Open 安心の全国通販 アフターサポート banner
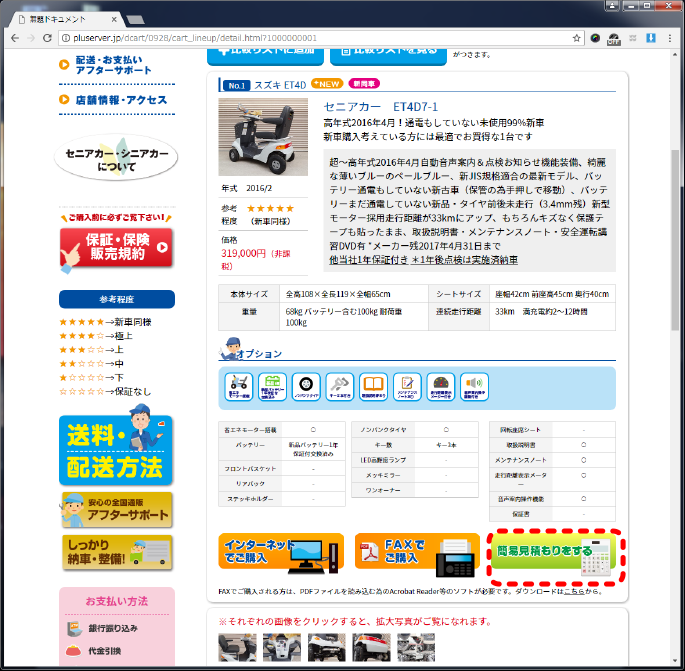 click(x=117, y=510)
